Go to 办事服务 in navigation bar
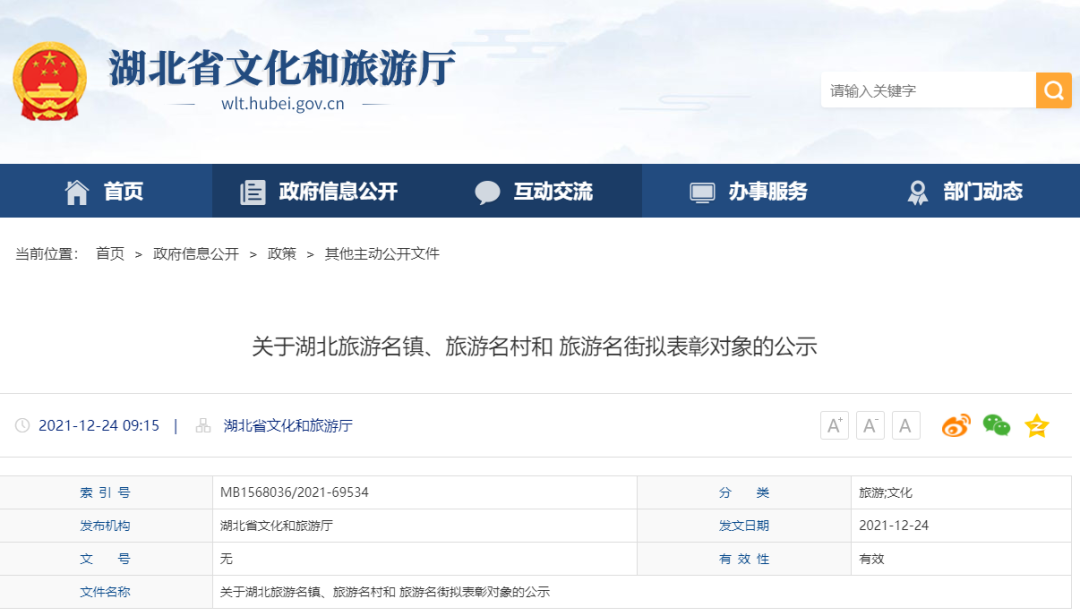 (x=749, y=192)
